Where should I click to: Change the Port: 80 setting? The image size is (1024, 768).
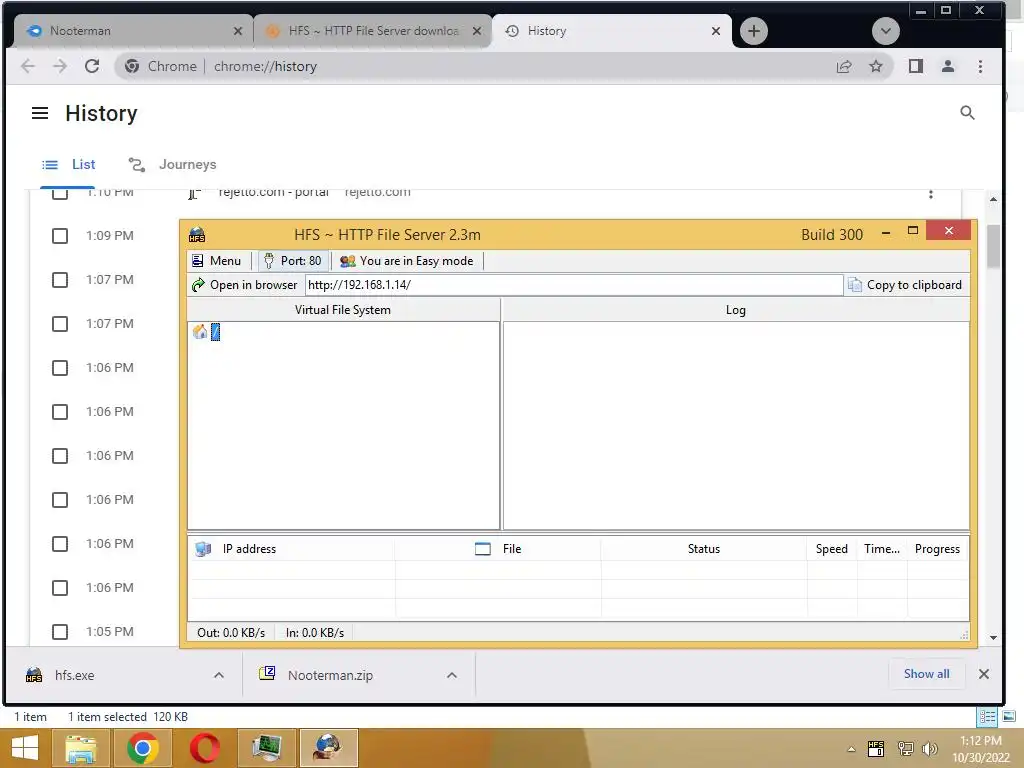[x=293, y=261]
